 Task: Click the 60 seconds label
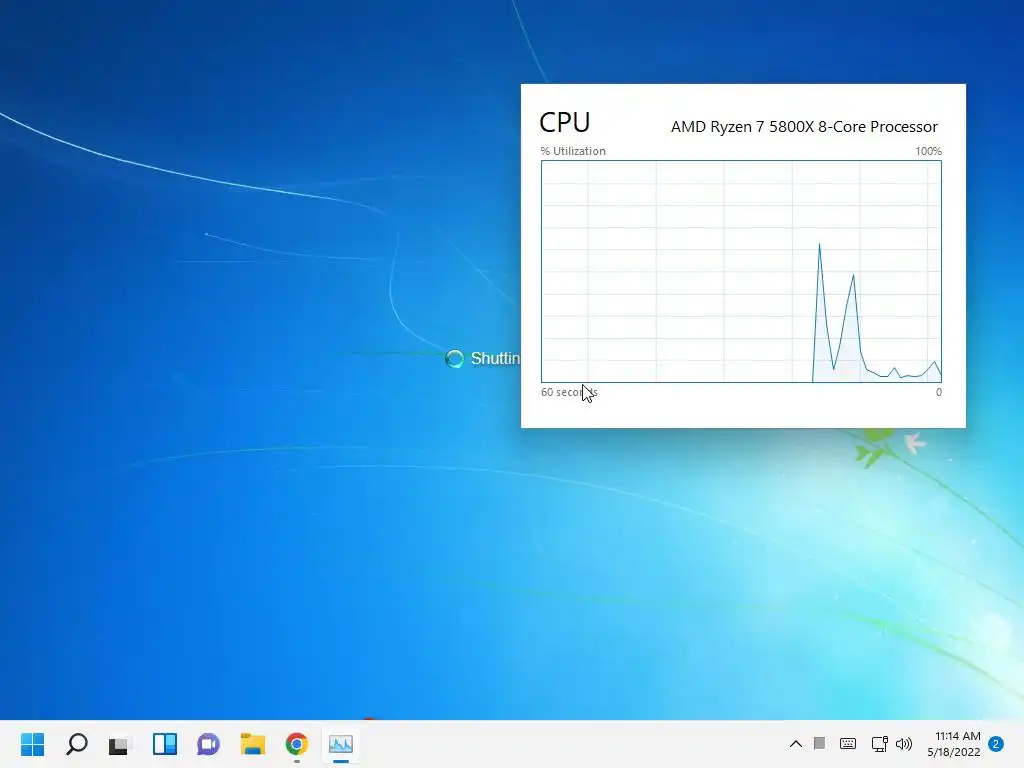[569, 392]
